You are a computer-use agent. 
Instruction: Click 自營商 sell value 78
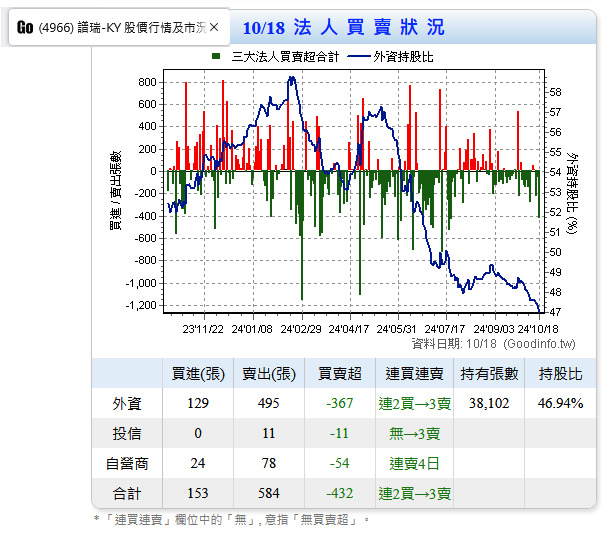pos(269,463)
